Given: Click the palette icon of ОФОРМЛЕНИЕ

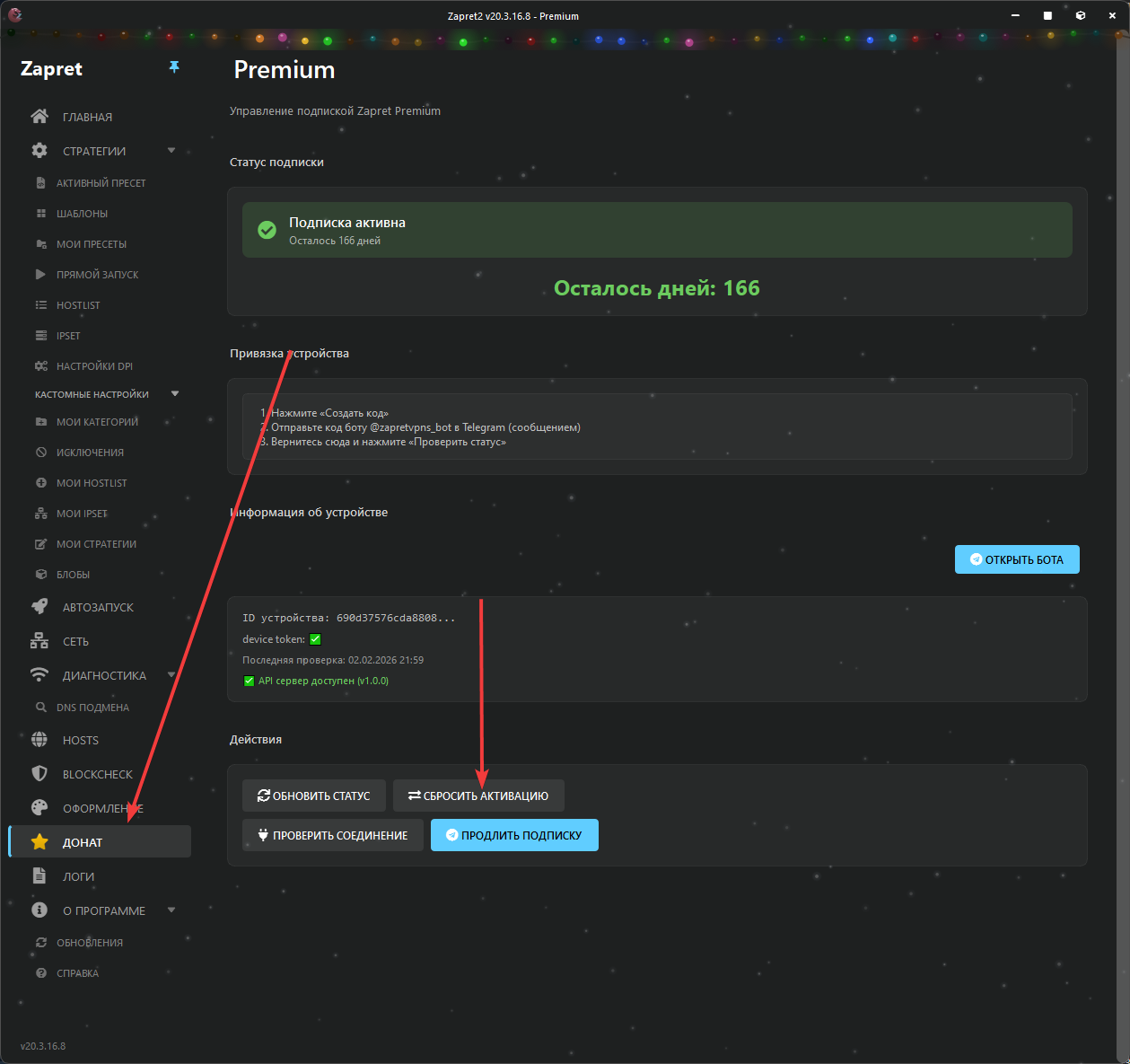Looking at the screenshot, I should [39, 808].
